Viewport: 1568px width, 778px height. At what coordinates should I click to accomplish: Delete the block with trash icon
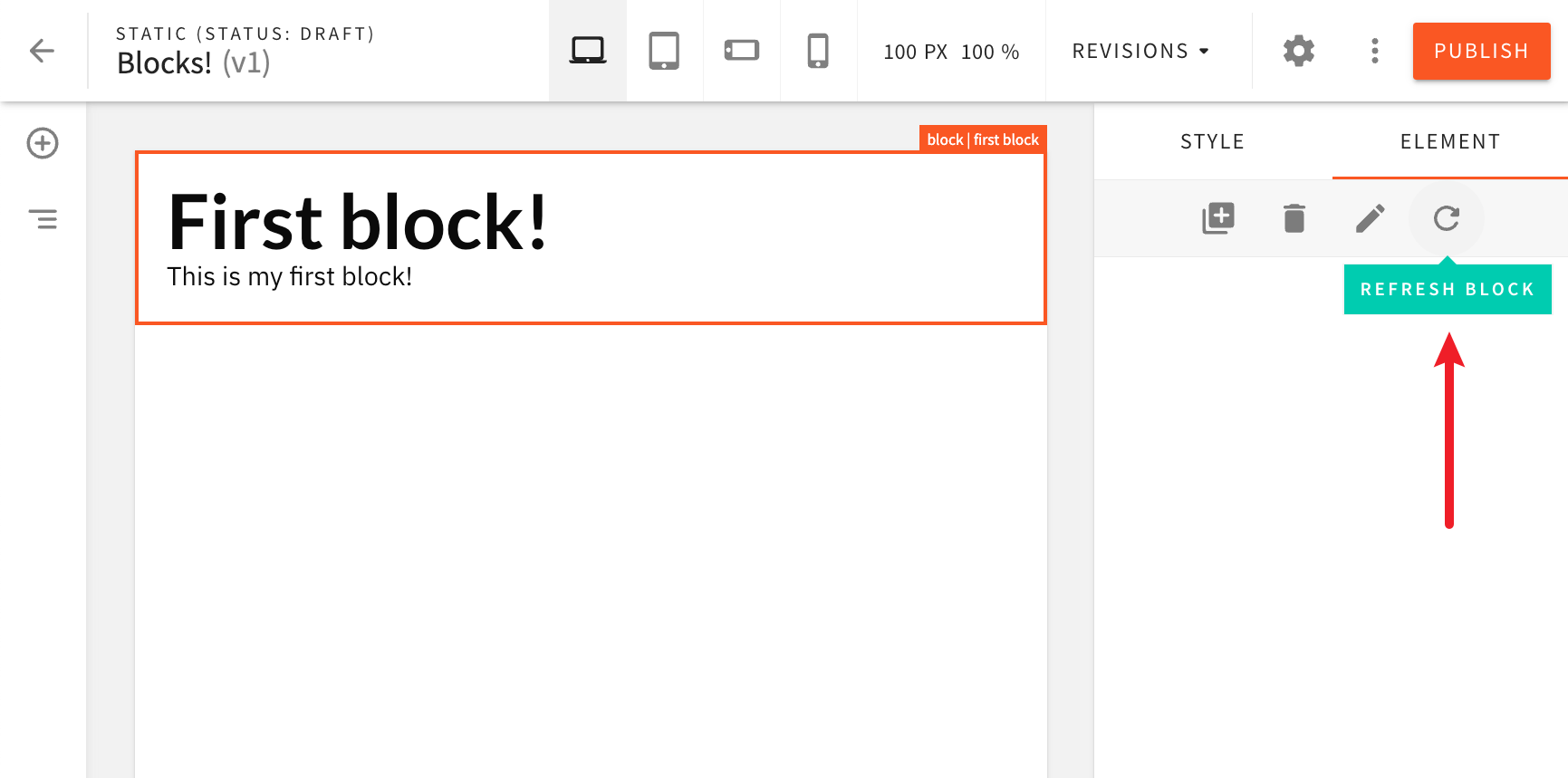(x=1294, y=218)
